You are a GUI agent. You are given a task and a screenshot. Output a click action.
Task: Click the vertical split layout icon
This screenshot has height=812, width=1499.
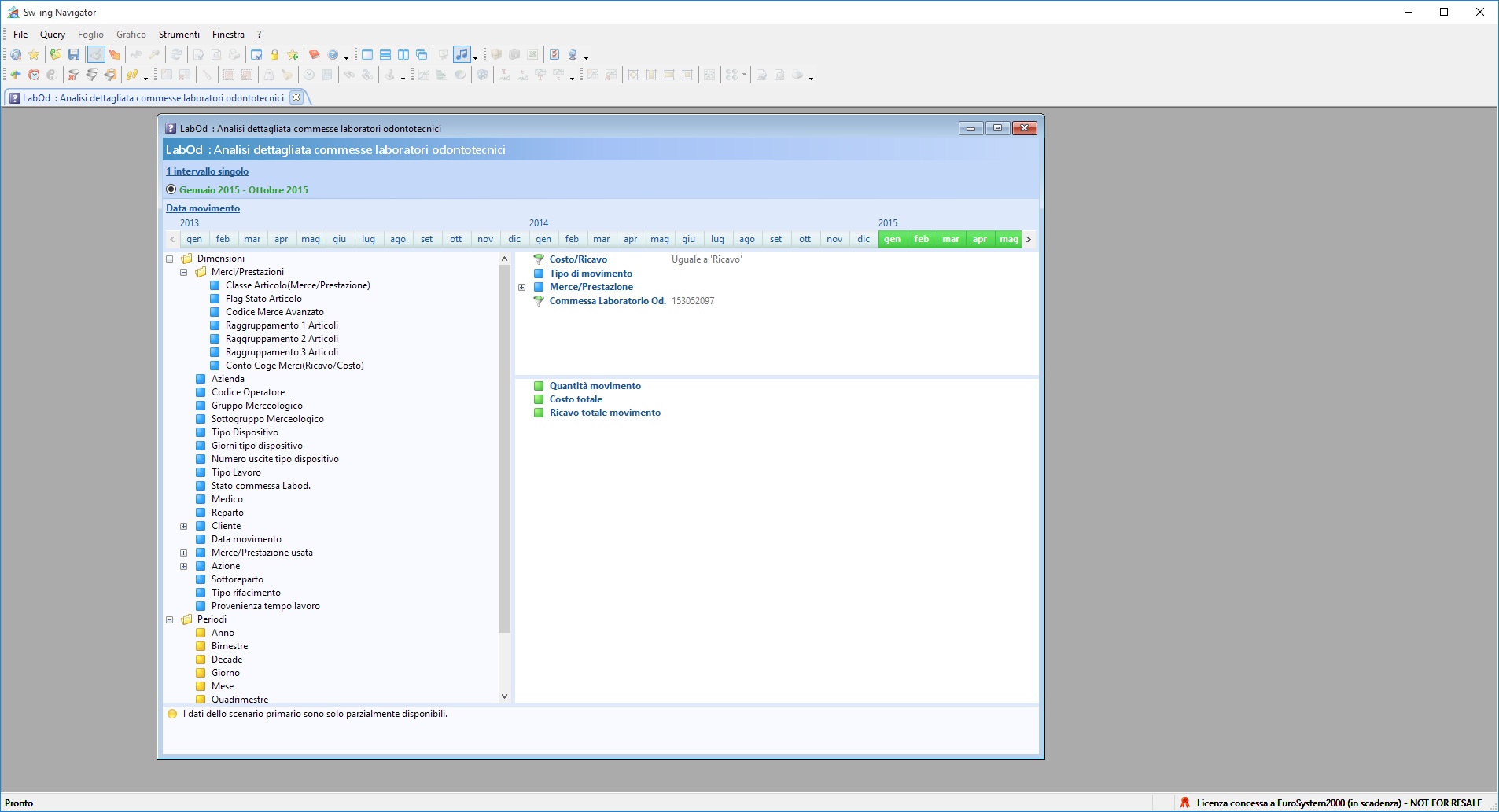pos(403,54)
